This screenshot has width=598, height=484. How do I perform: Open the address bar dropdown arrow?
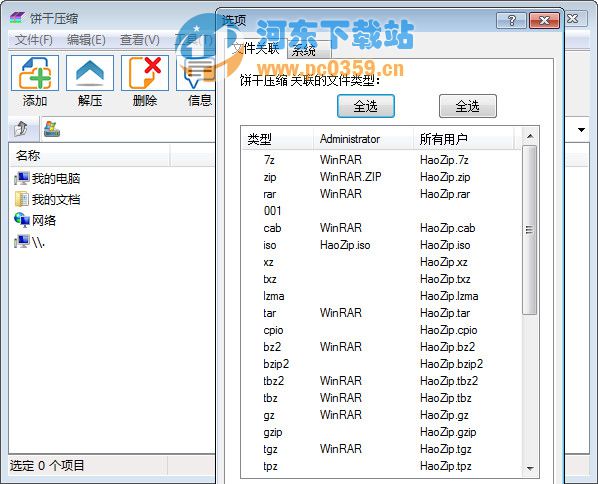point(581,130)
